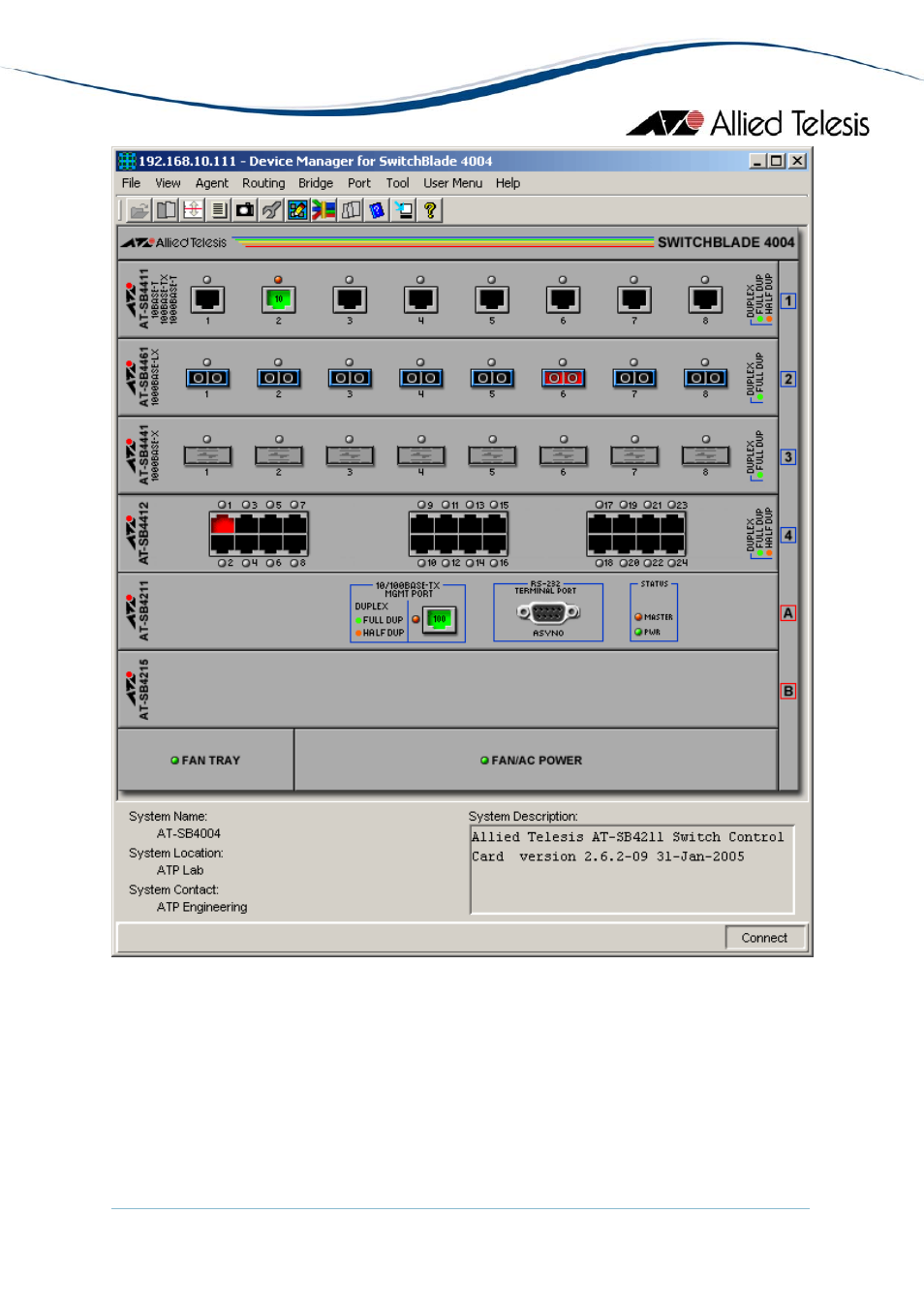Viewport: 924px width, 1308px height.
Task: Select controller slot A label box
Action: pos(788,613)
